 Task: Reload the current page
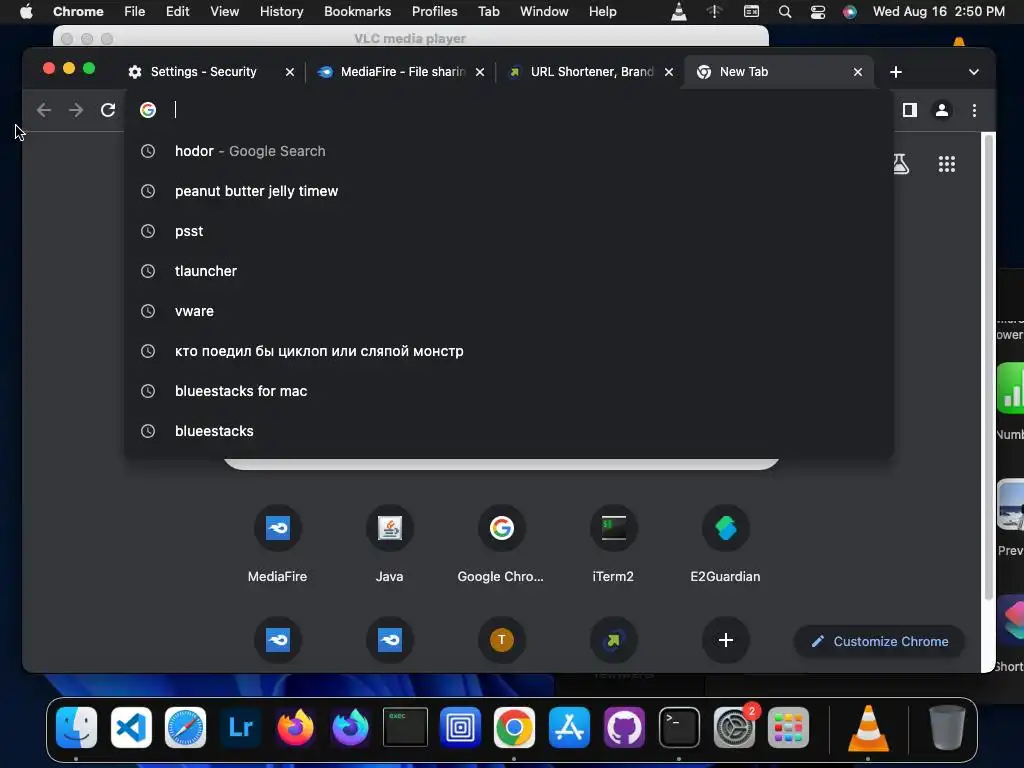click(108, 110)
